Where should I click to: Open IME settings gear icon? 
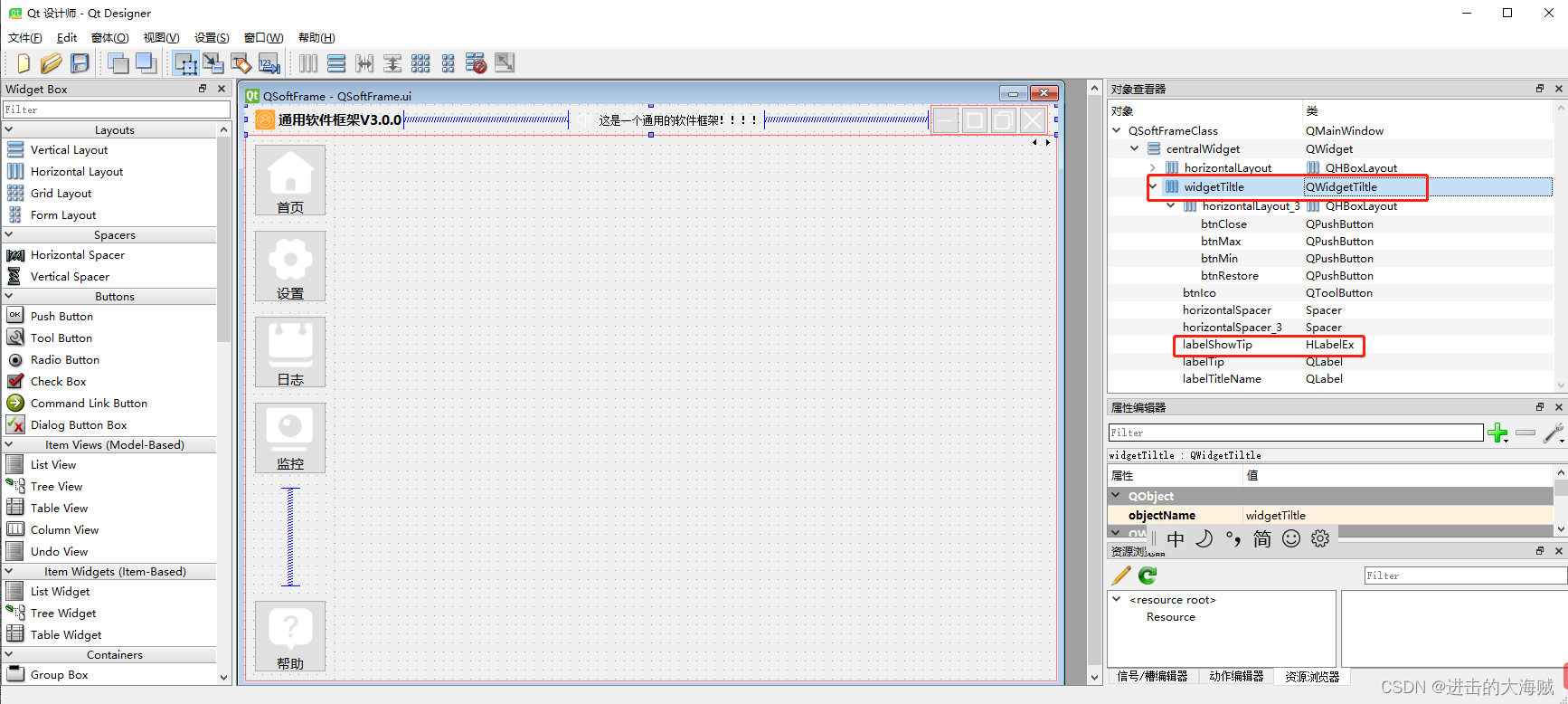pyautogui.click(x=1320, y=539)
